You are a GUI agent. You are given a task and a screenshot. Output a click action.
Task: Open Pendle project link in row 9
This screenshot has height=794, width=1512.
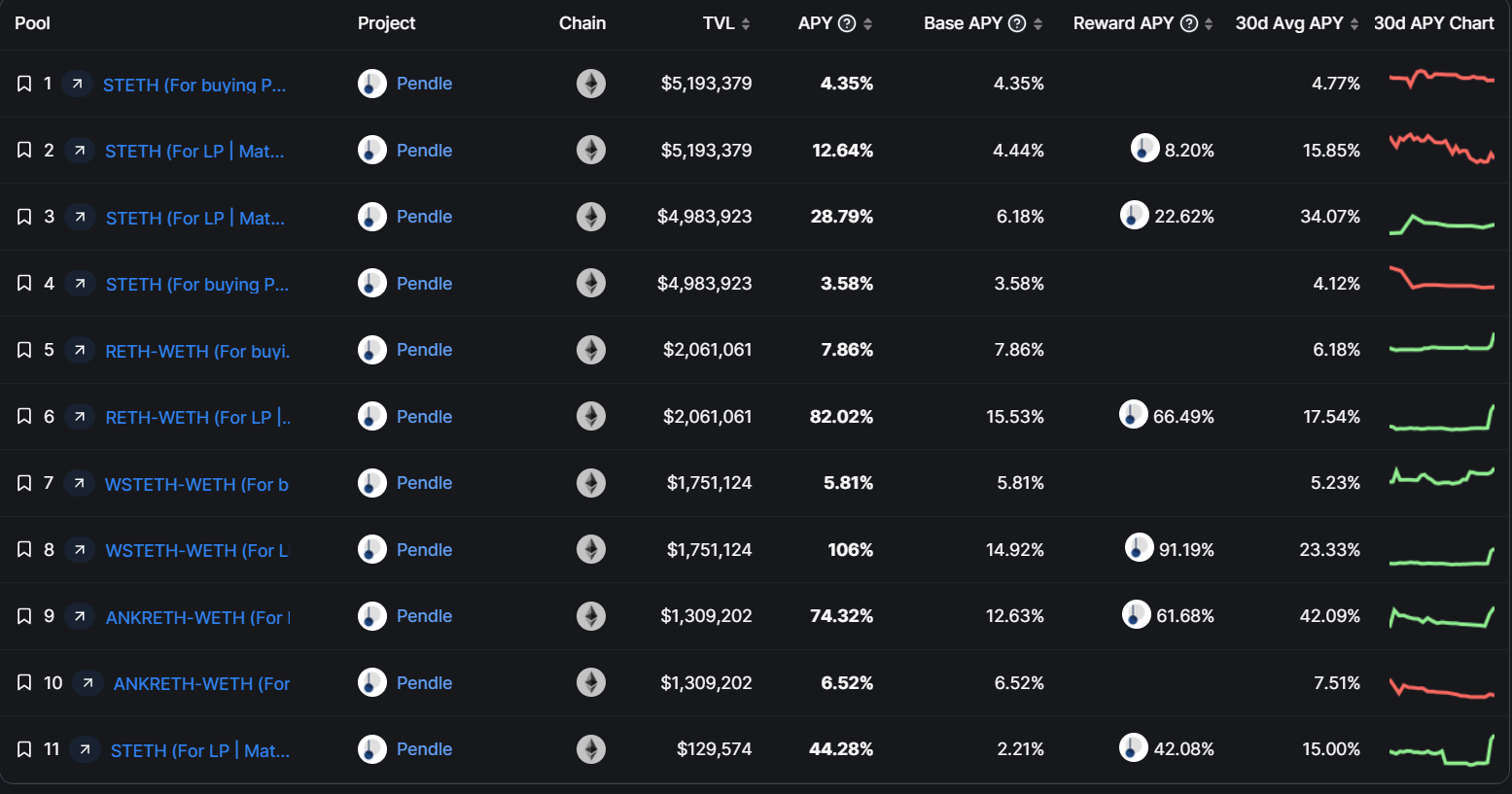tap(424, 615)
